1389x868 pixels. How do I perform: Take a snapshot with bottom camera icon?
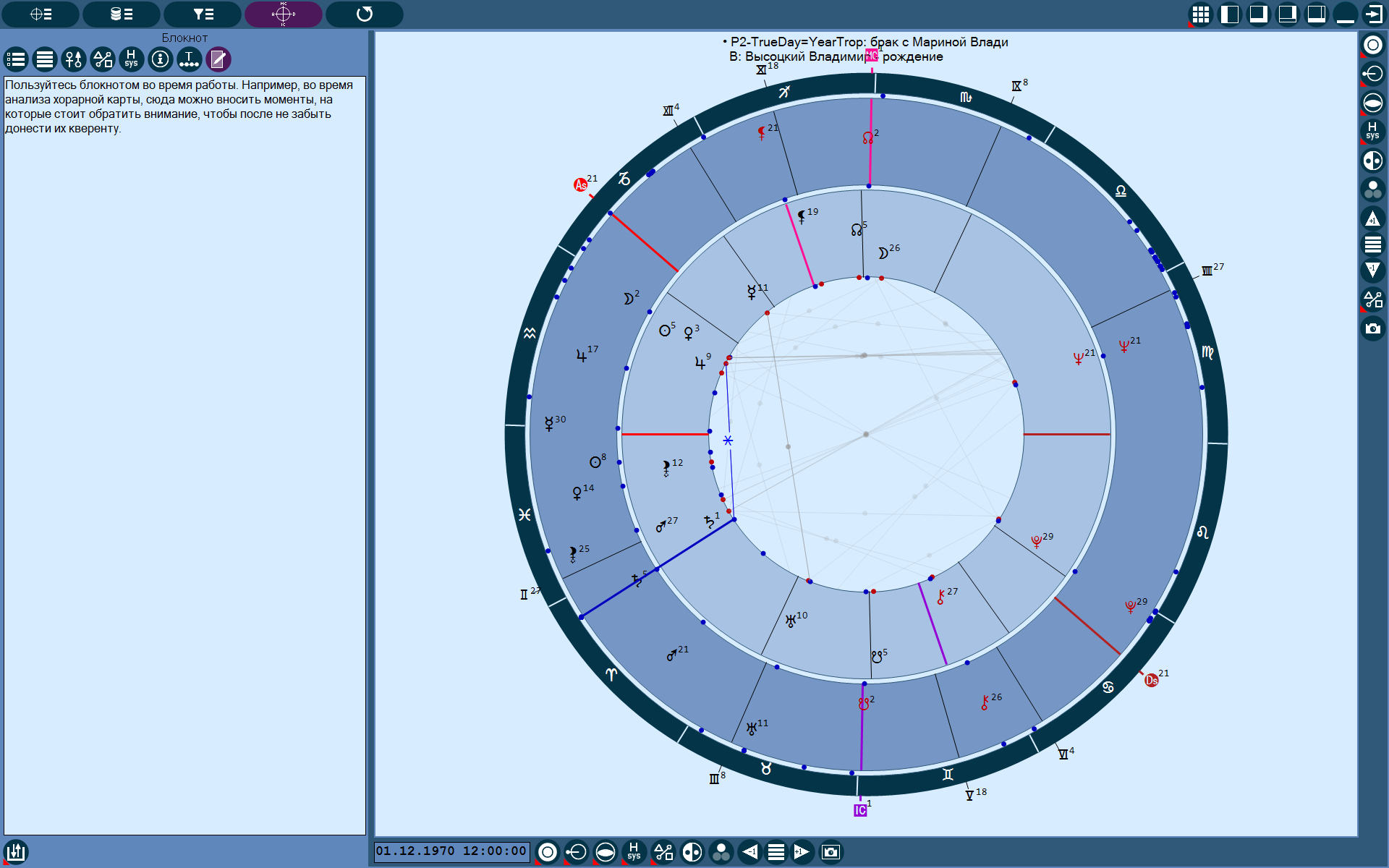pos(831,852)
